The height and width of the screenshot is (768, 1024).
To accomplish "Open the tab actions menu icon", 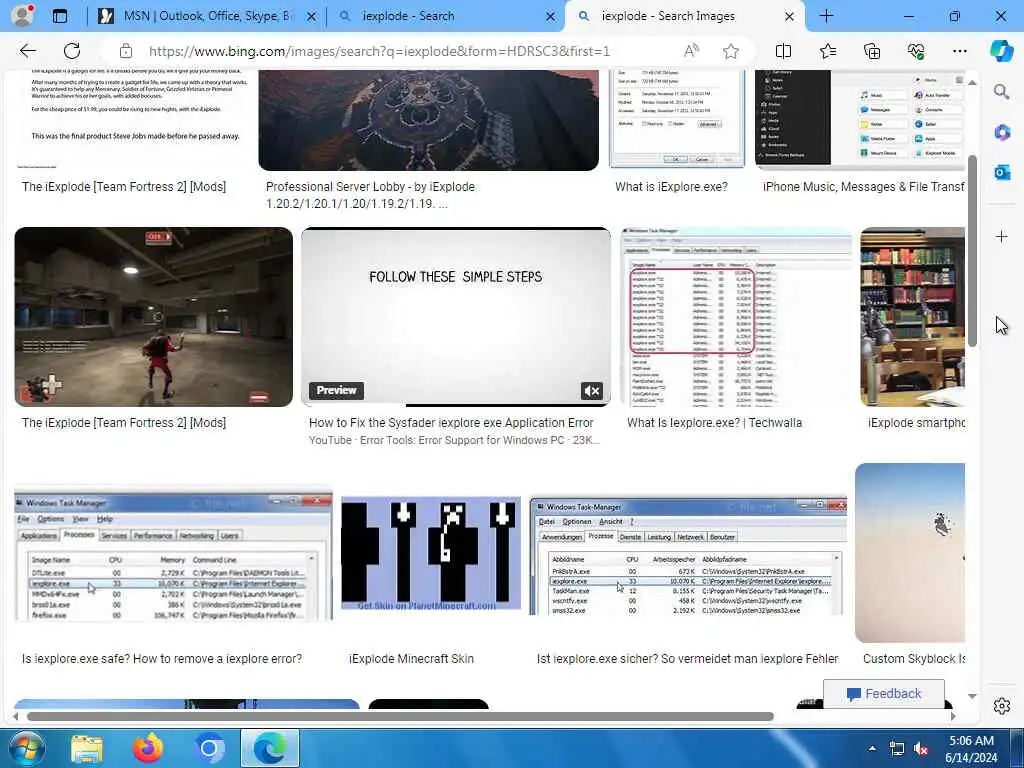I will pos(60,16).
